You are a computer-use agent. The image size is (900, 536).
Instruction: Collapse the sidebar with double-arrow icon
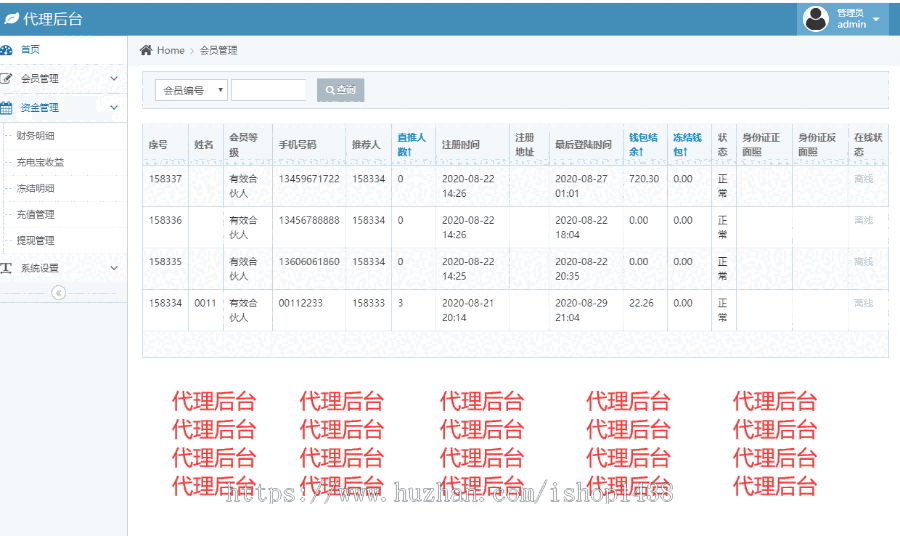(58, 293)
